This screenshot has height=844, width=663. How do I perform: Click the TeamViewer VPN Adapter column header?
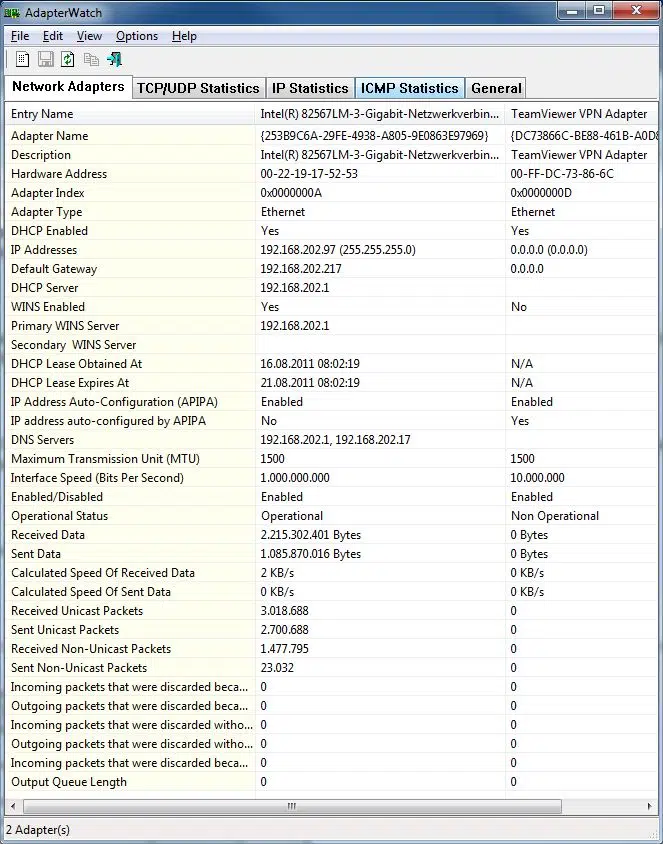(x=582, y=114)
